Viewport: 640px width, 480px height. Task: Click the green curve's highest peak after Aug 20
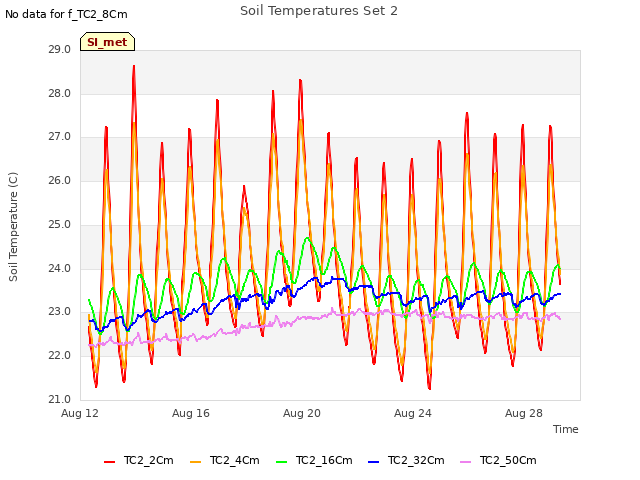pyautogui.click(x=307, y=238)
